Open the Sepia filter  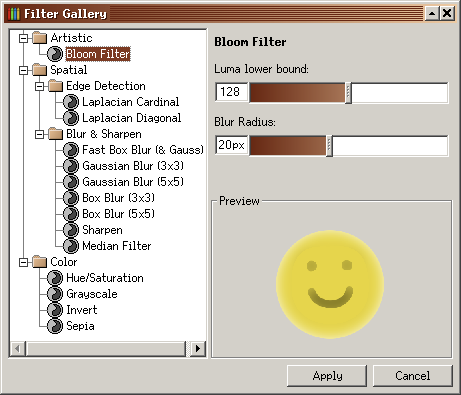tap(80, 326)
